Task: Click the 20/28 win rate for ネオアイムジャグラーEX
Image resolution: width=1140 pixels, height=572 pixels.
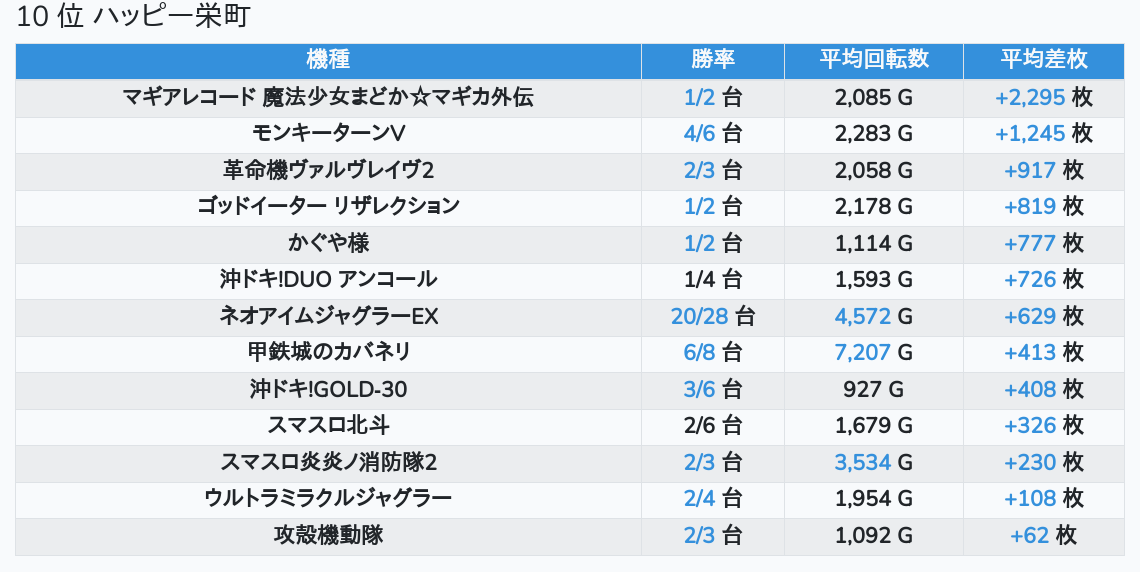Action: pos(700,317)
